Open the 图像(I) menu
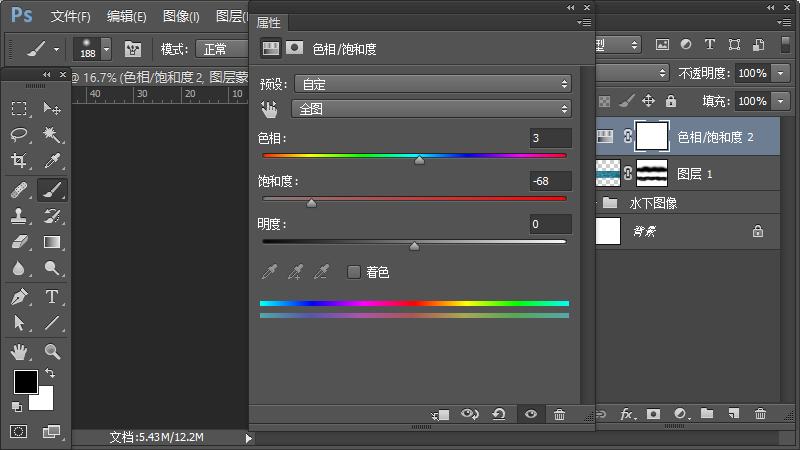Image resolution: width=800 pixels, height=450 pixels. (181, 16)
